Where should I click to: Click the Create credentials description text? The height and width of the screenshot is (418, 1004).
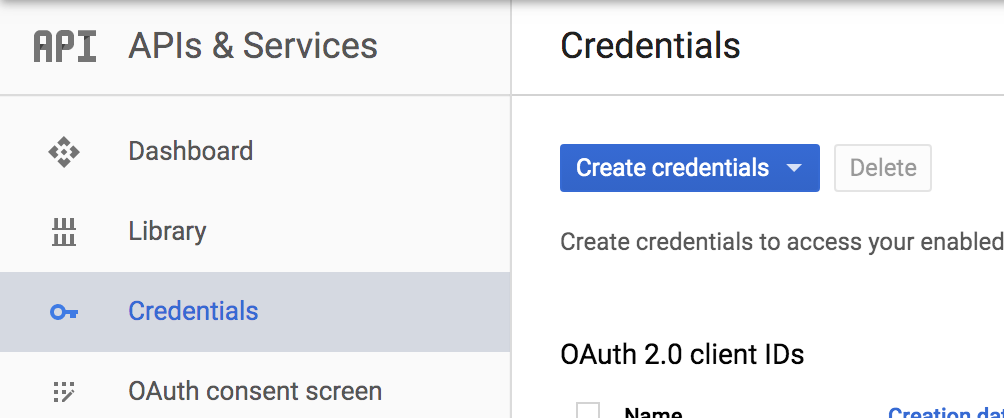(780, 242)
